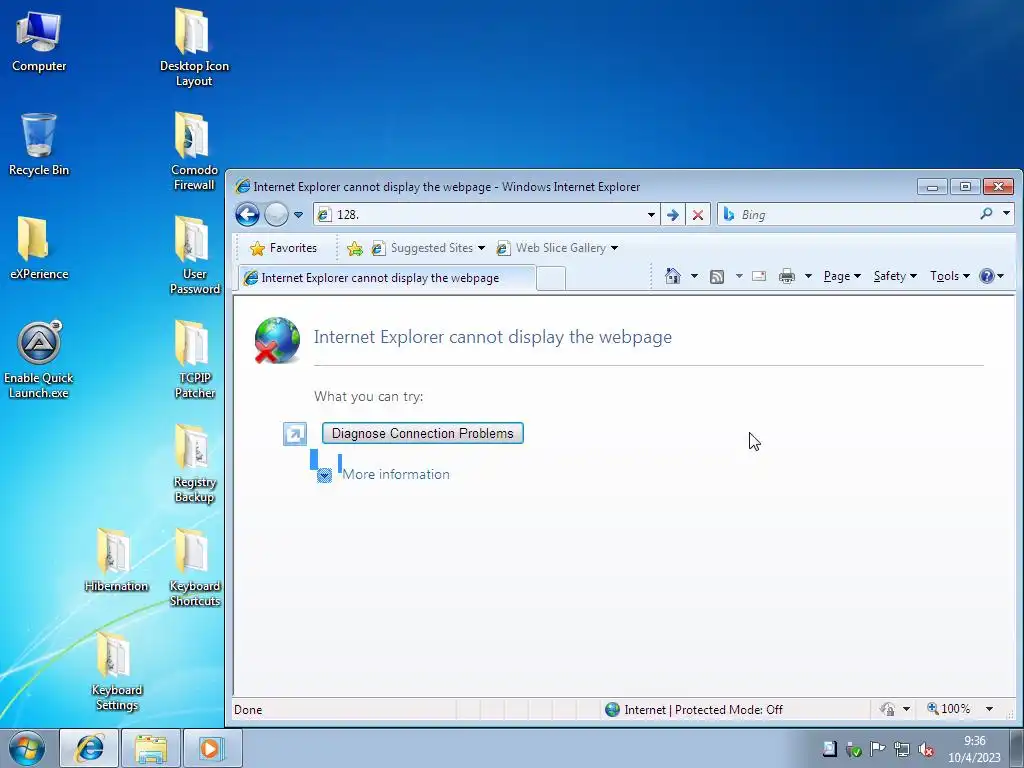Open Suggested Sites in favorites bar
The image size is (1024, 768).
(428, 248)
